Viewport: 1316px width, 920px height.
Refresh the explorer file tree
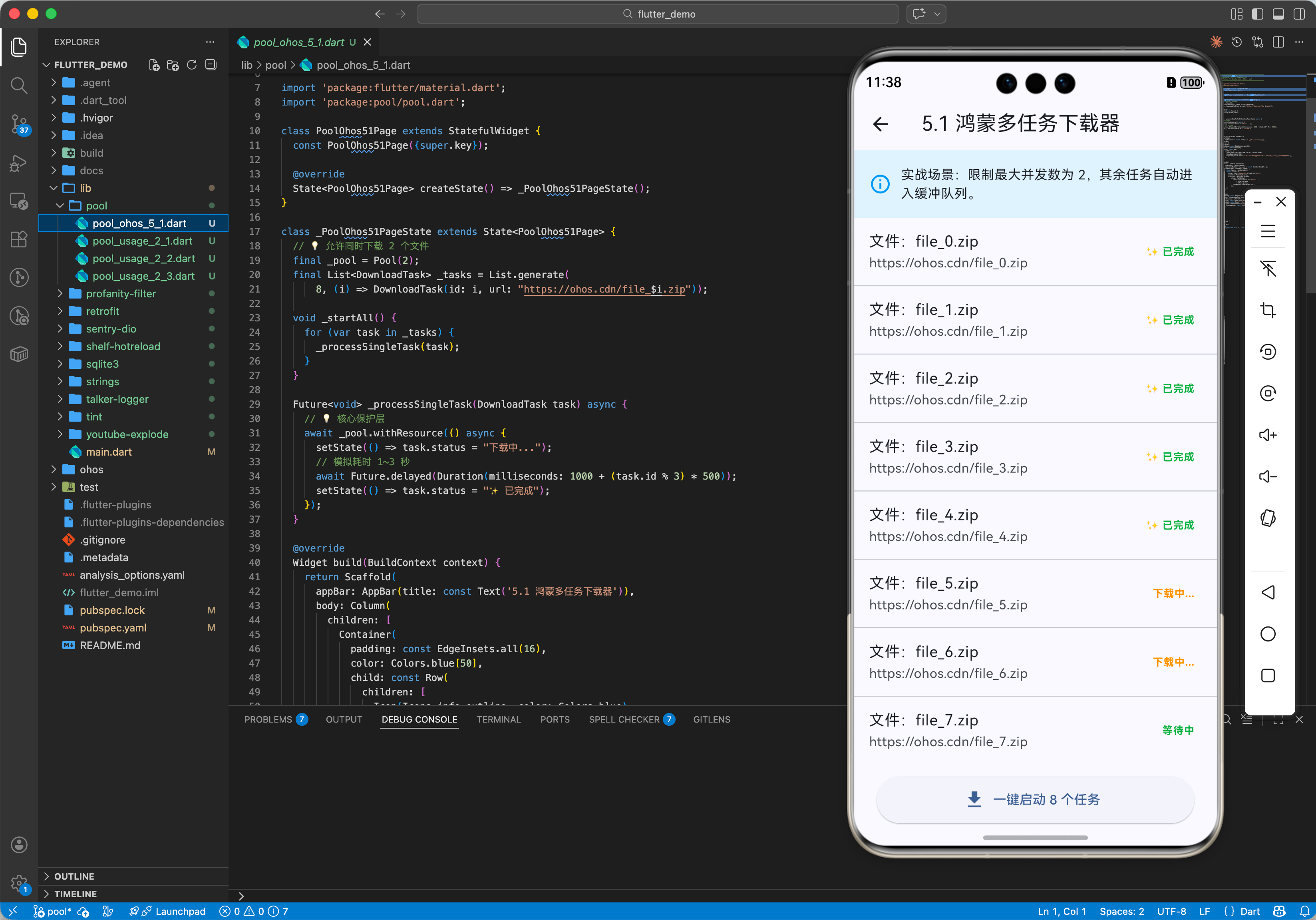(x=192, y=65)
